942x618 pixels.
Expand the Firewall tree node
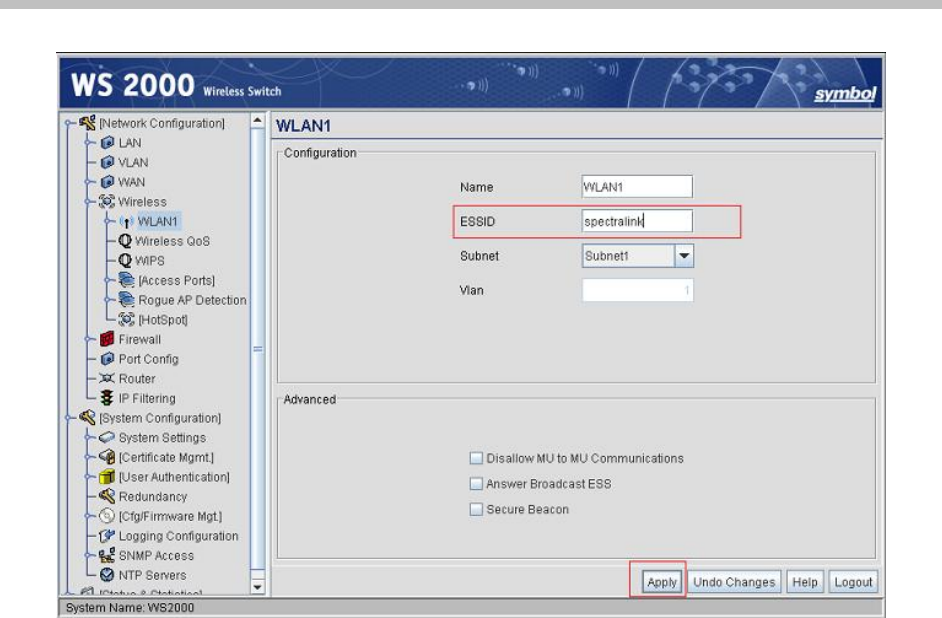(x=88, y=339)
